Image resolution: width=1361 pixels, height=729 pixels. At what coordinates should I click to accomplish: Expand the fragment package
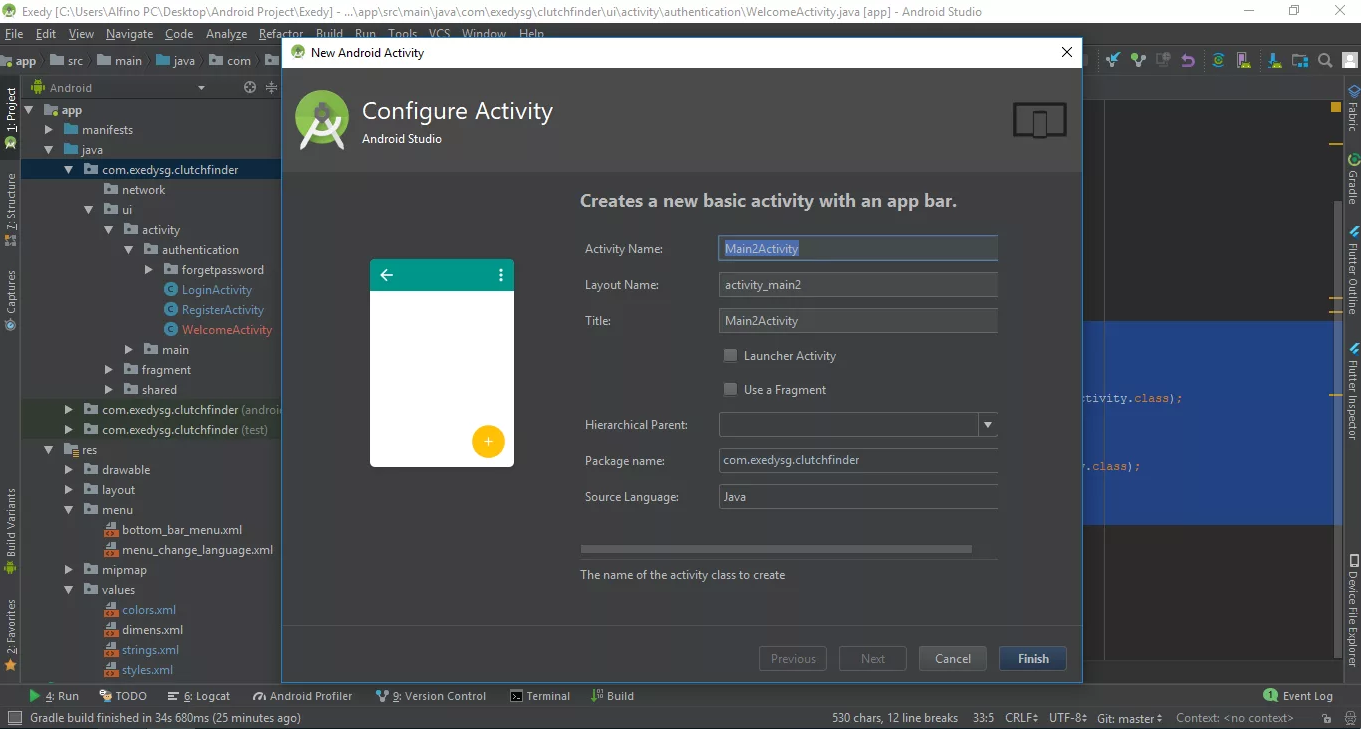pos(109,370)
